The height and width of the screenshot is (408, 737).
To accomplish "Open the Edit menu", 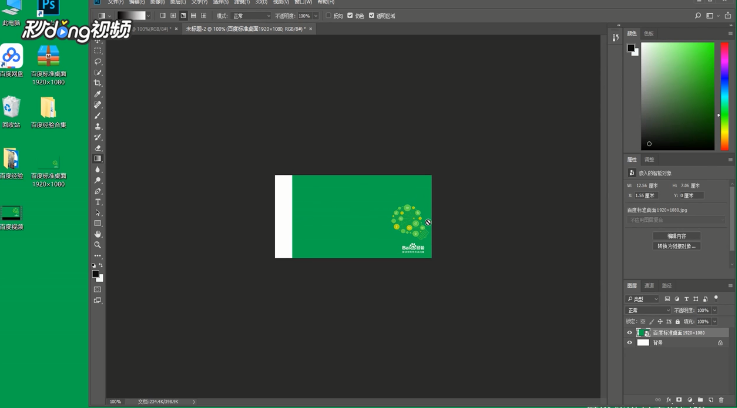I will [136, 2].
